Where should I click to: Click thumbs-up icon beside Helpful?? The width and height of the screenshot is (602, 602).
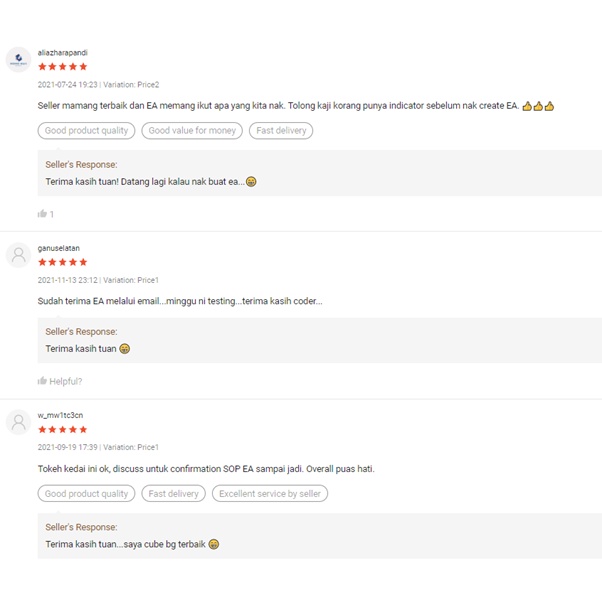[42, 381]
